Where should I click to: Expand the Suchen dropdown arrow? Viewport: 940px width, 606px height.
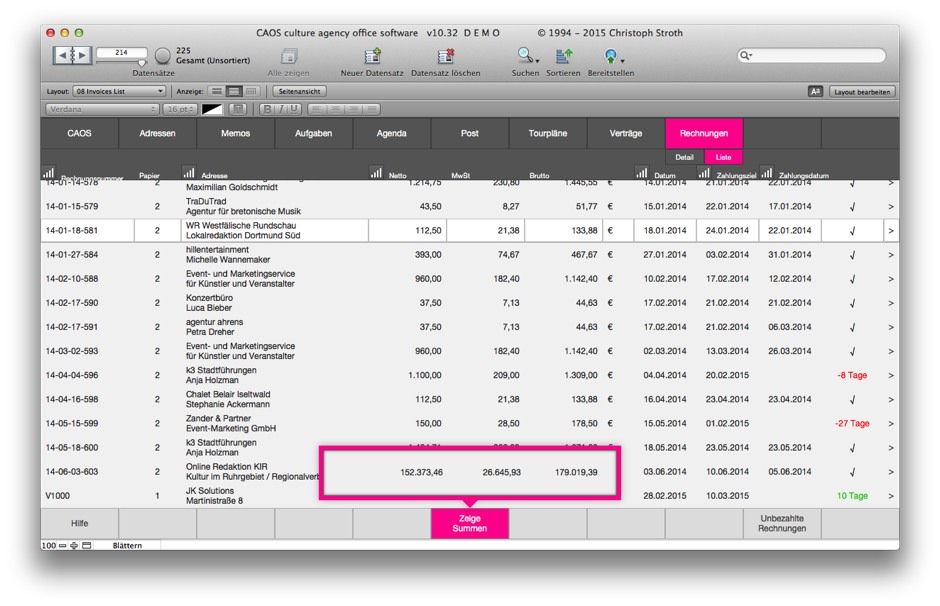[538, 61]
